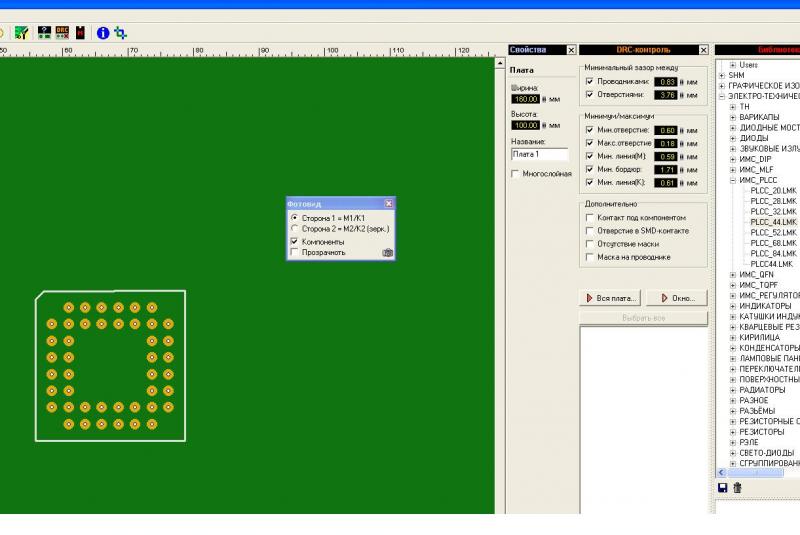Image resolution: width=800 pixels, height=535 pixels.
Task: Enable the Прозрачноть checkbox
Action: pyautogui.click(x=294, y=252)
